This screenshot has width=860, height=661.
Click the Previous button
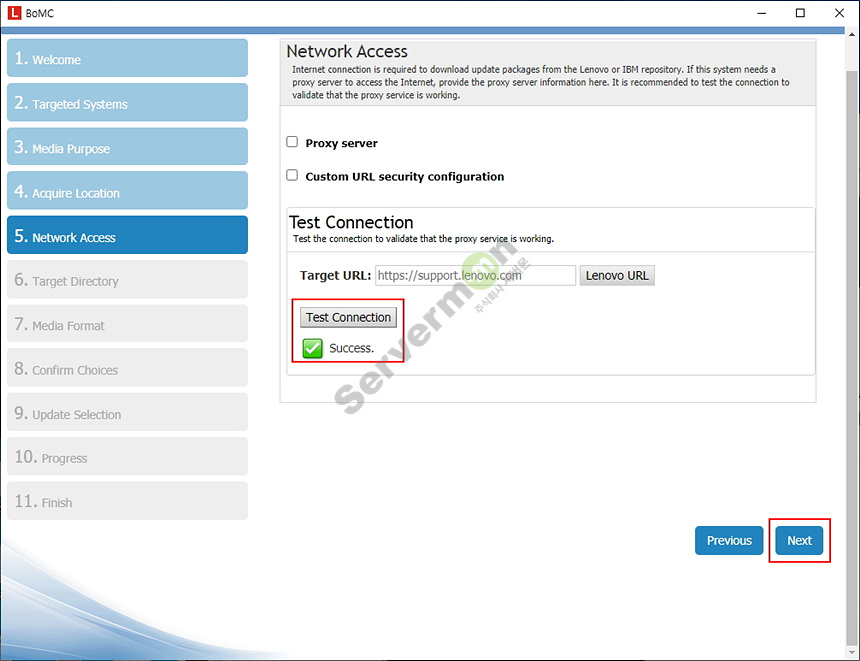(729, 541)
